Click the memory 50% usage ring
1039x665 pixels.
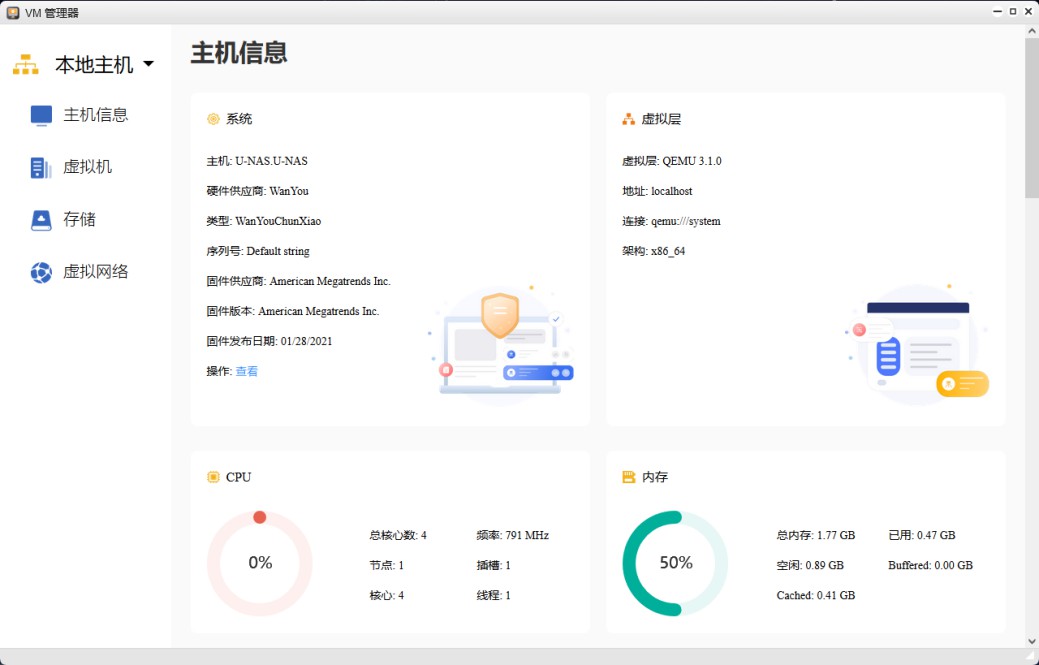676,563
